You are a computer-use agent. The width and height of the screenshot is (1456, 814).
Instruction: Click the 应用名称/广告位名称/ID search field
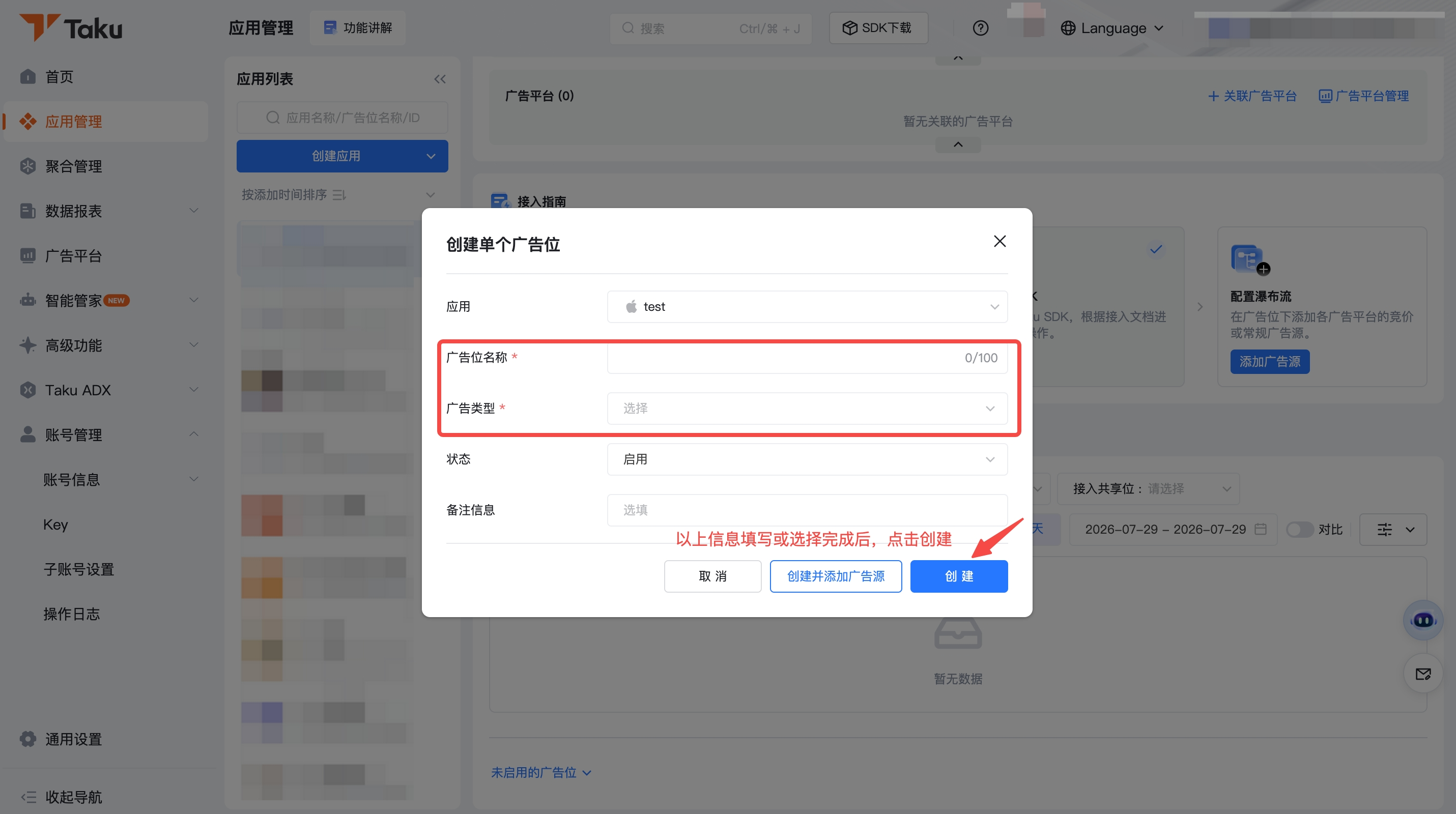click(342, 117)
